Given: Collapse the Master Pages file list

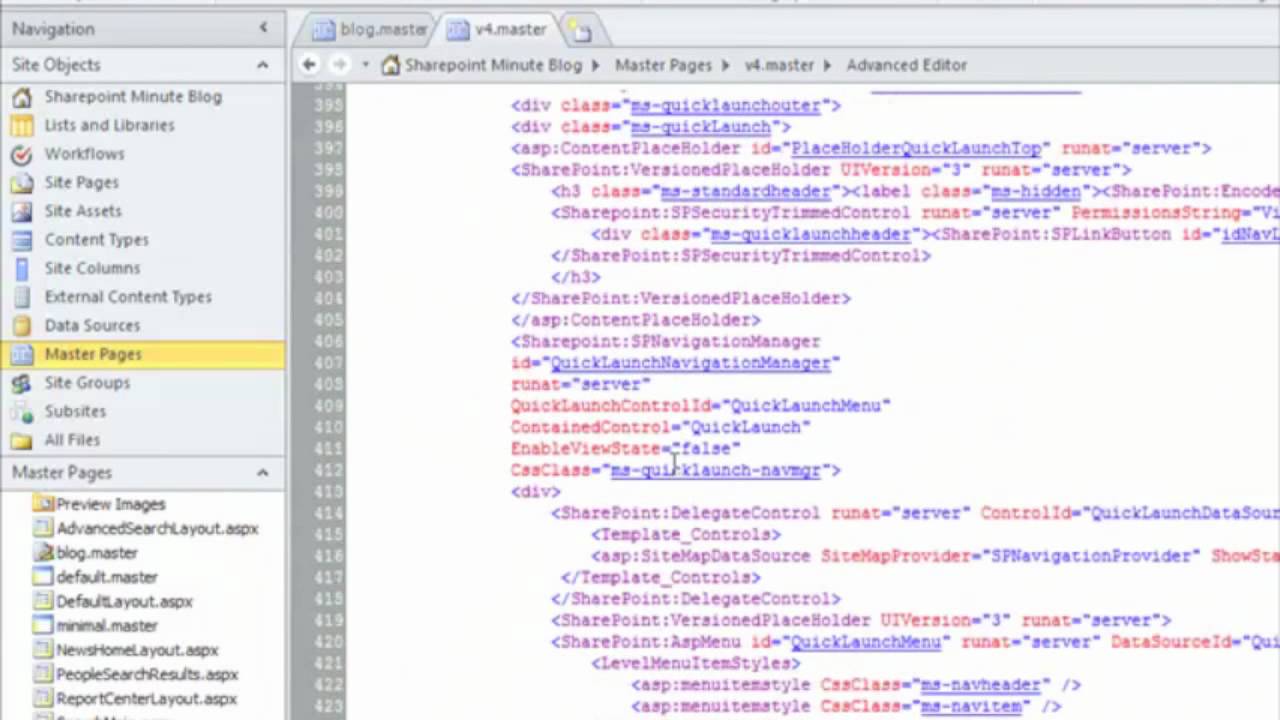Looking at the screenshot, I should pos(262,473).
